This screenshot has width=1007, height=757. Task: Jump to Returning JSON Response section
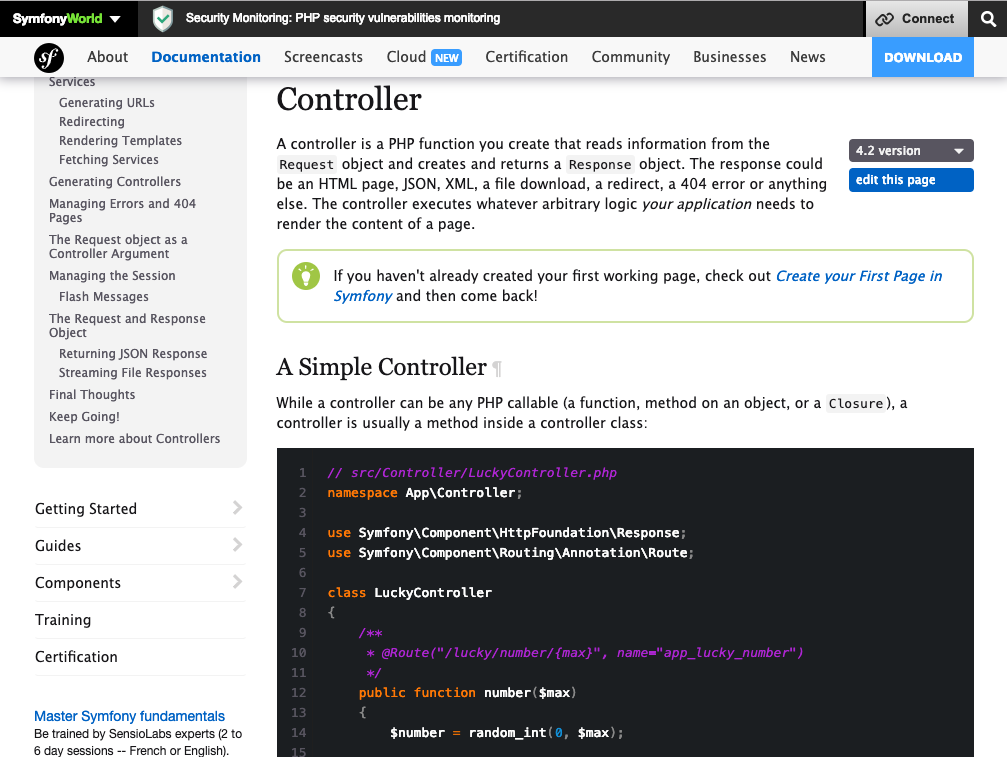pyautogui.click(x=133, y=354)
